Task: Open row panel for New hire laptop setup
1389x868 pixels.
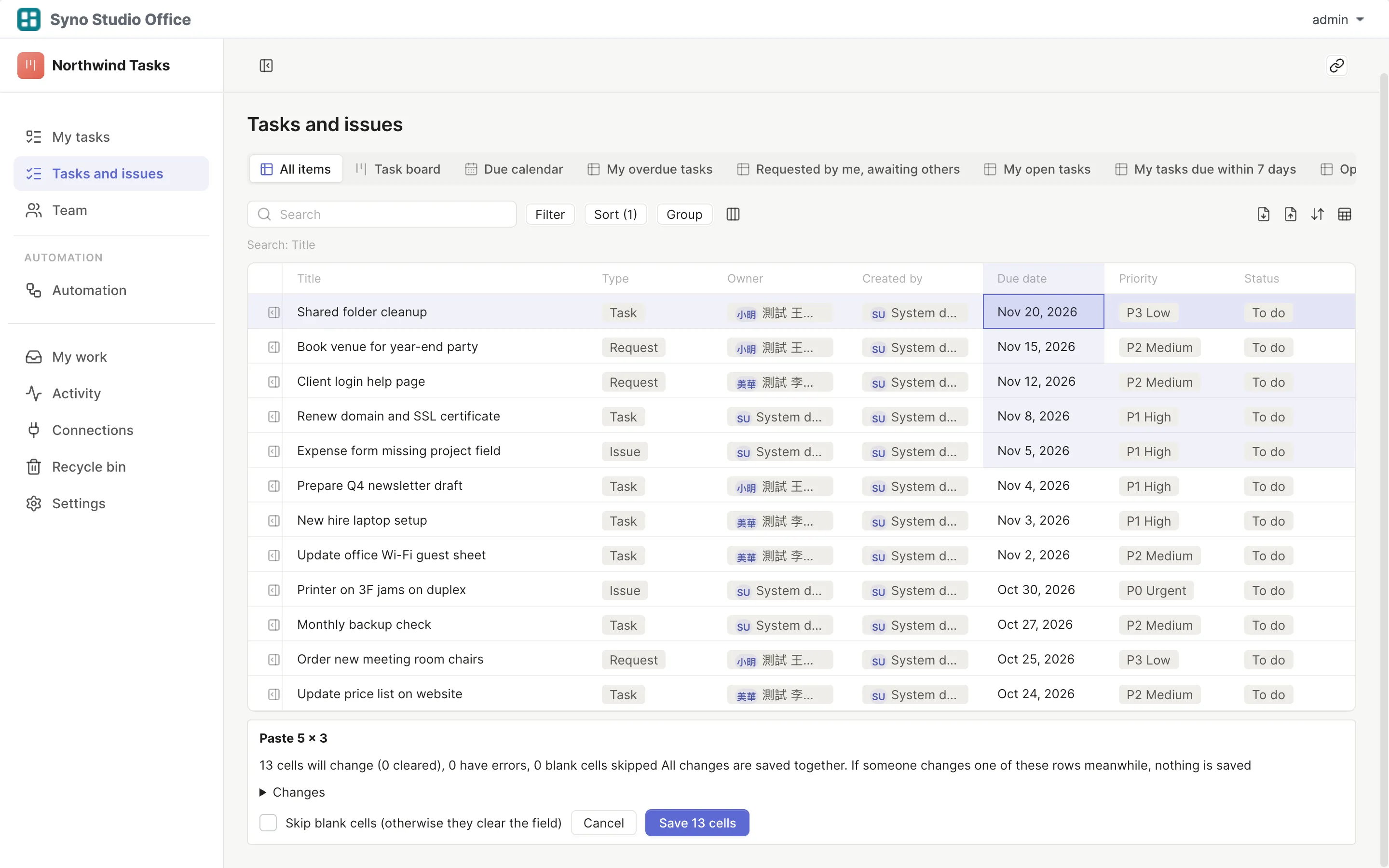Action: click(x=274, y=521)
